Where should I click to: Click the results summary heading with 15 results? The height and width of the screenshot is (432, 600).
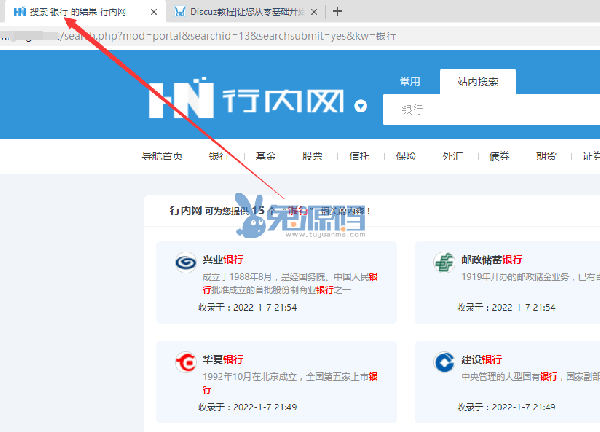(x=270, y=210)
